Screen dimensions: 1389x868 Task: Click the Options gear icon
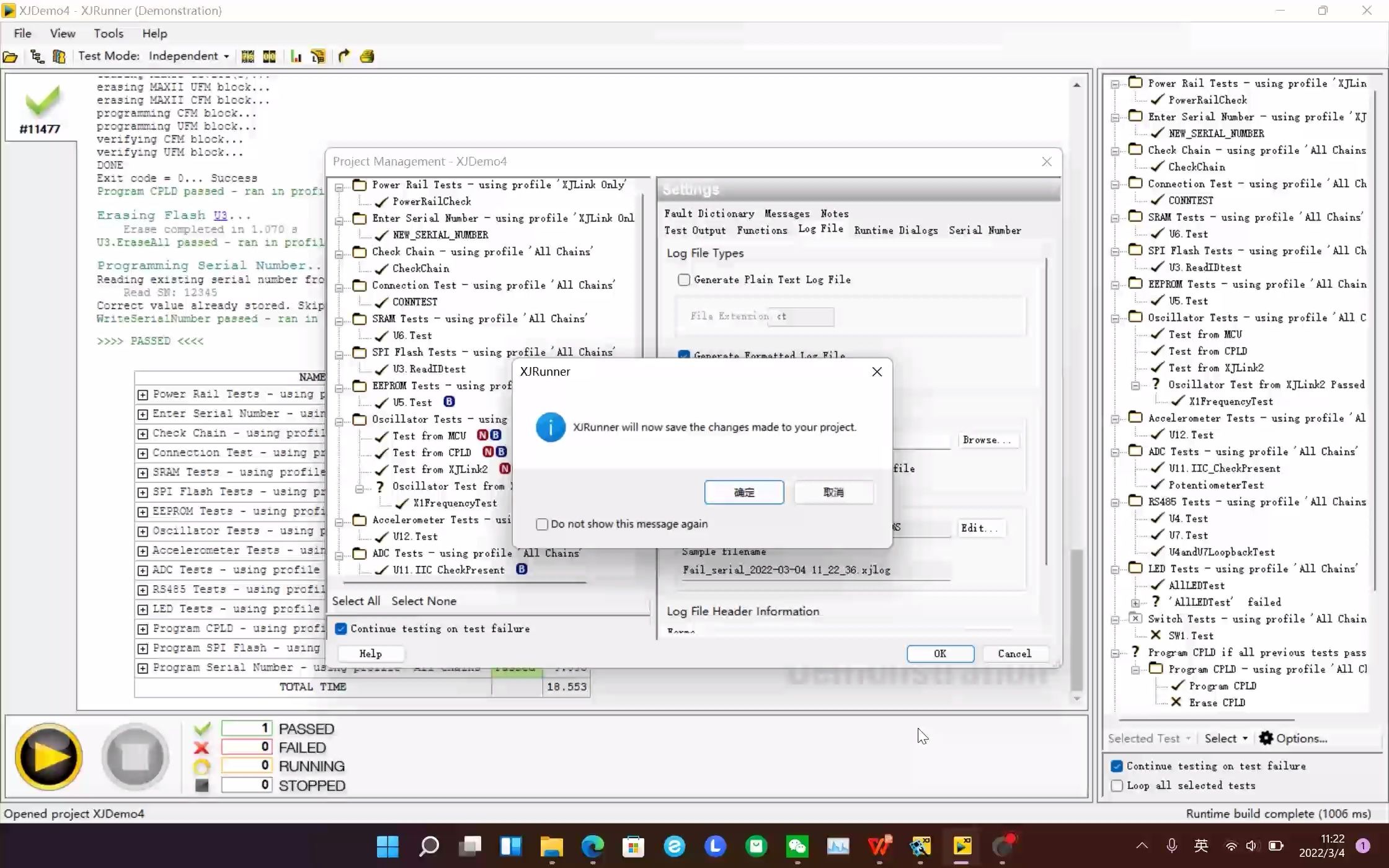(x=1266, y=738)
